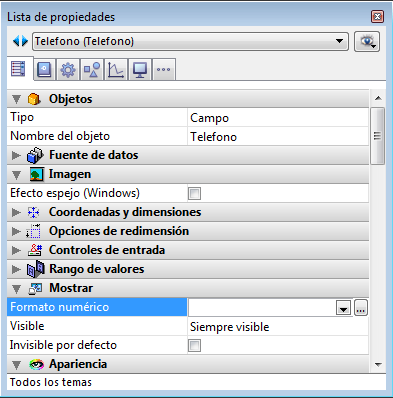Expand the Fuente de datos section
The width and height of the screenshot is (393, 398).
click(x=16, y=155)
